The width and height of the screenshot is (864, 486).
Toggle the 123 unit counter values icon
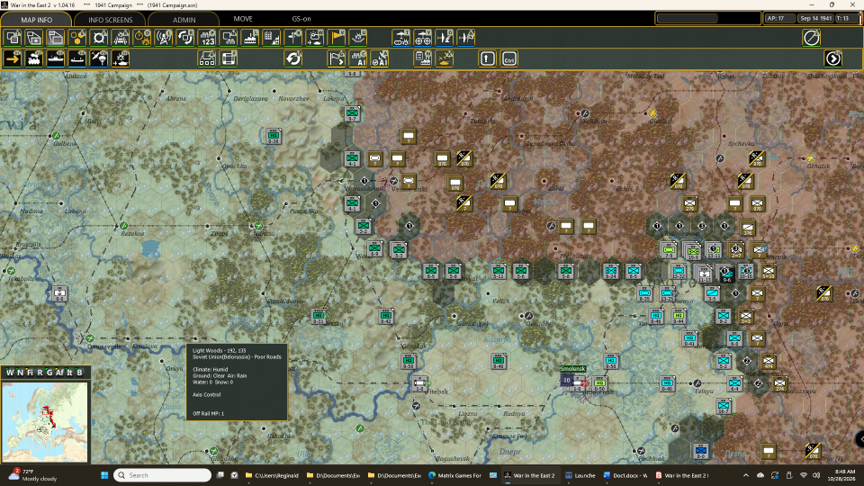pos(207,38)
